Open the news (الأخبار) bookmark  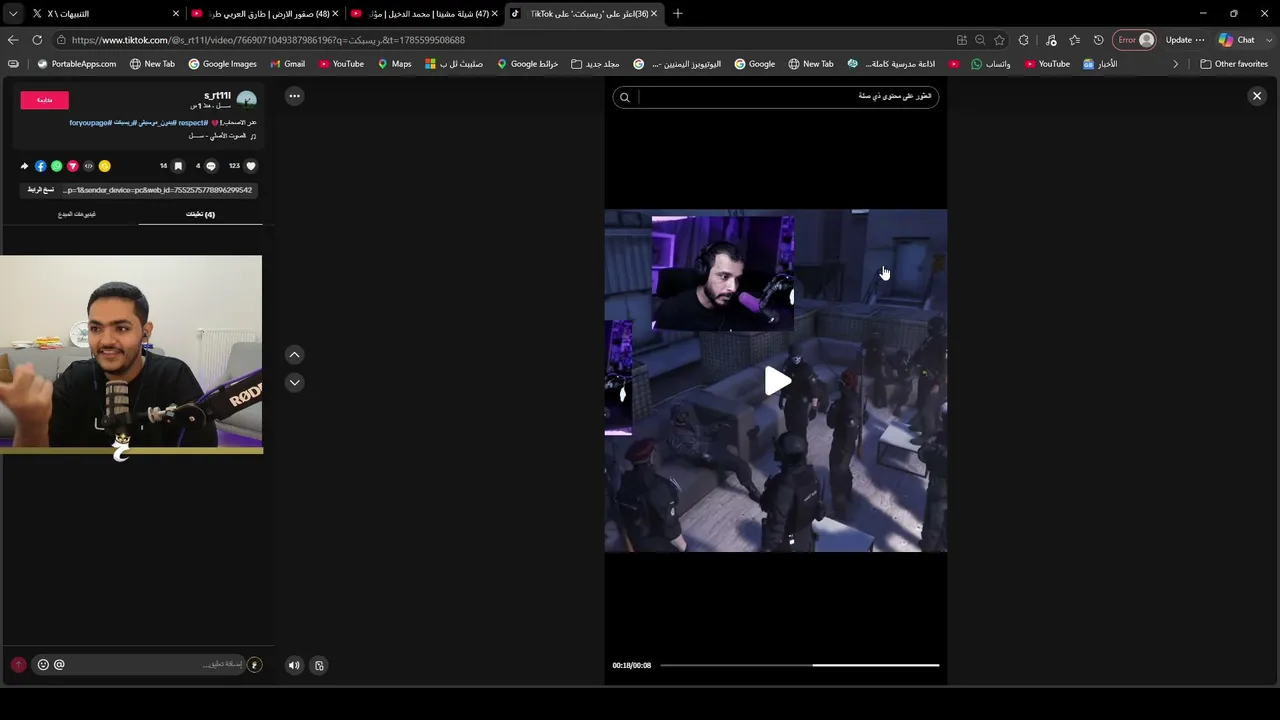pyautogui.click(x=1100, y=64)
